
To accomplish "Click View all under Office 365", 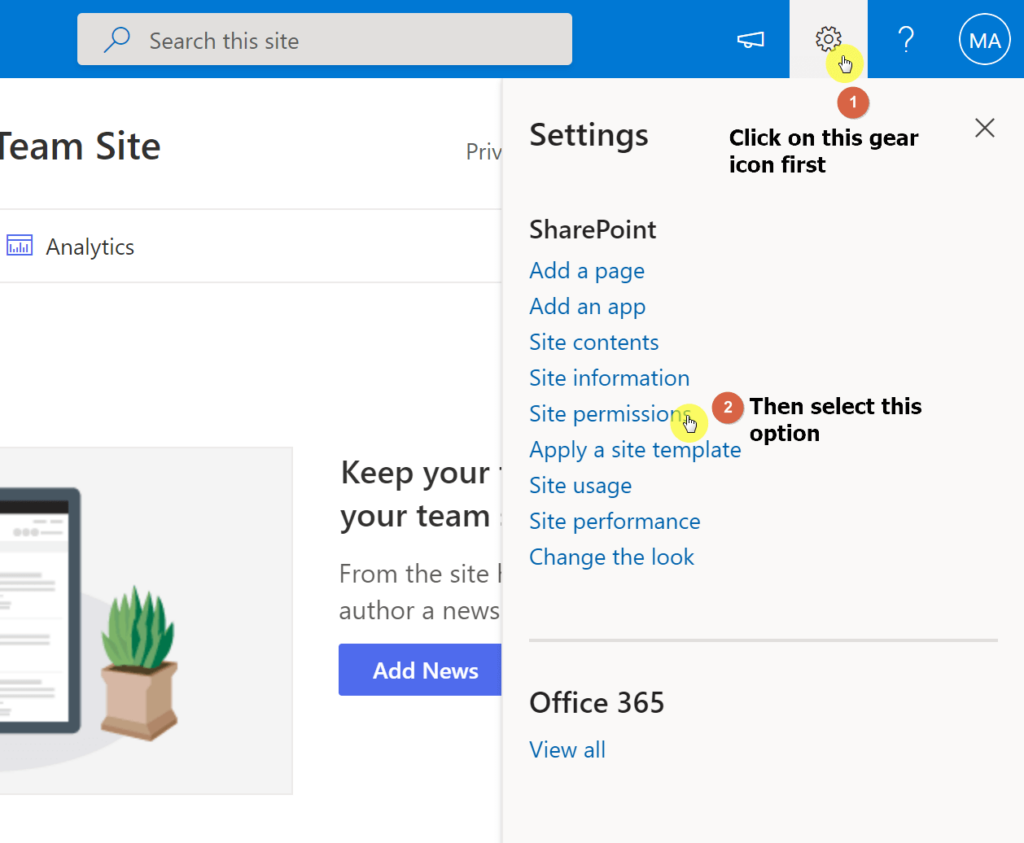I will tap(567, 750).
